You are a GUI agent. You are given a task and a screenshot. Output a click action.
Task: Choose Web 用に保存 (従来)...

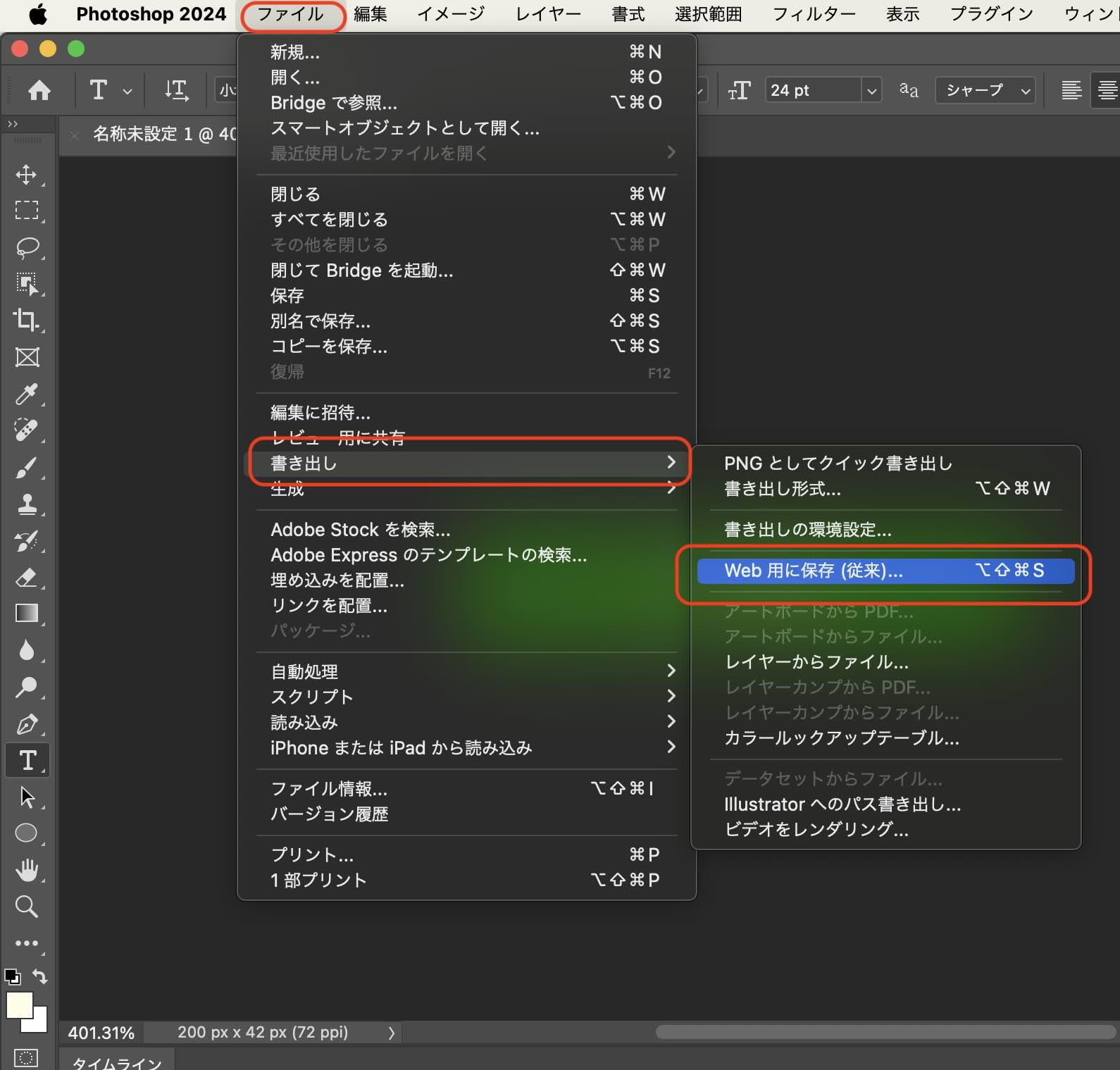click(885, 571)
